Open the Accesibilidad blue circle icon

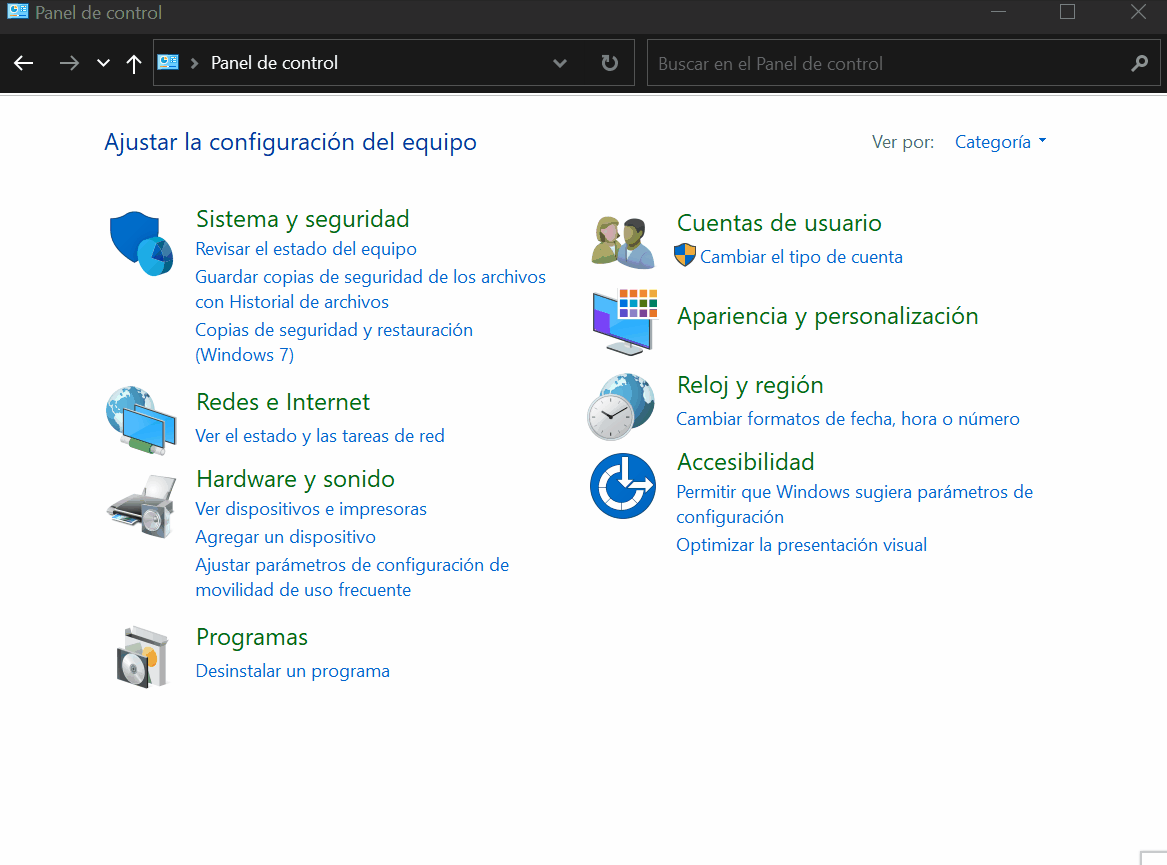tap(623, 486)
